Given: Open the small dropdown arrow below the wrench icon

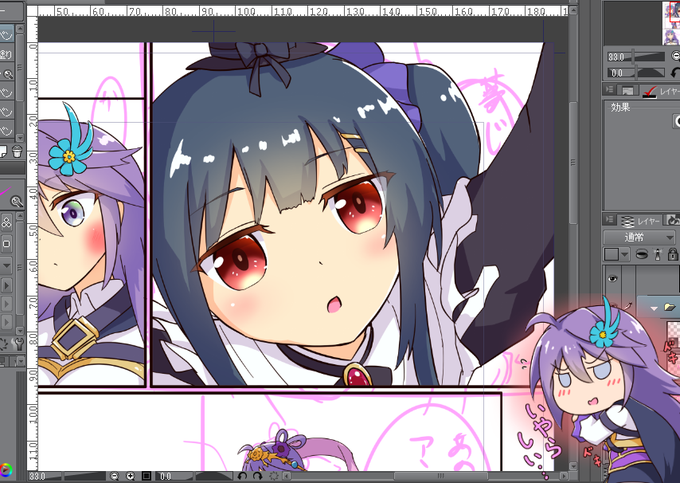Looking at the screenshot, I should [20, 360].
